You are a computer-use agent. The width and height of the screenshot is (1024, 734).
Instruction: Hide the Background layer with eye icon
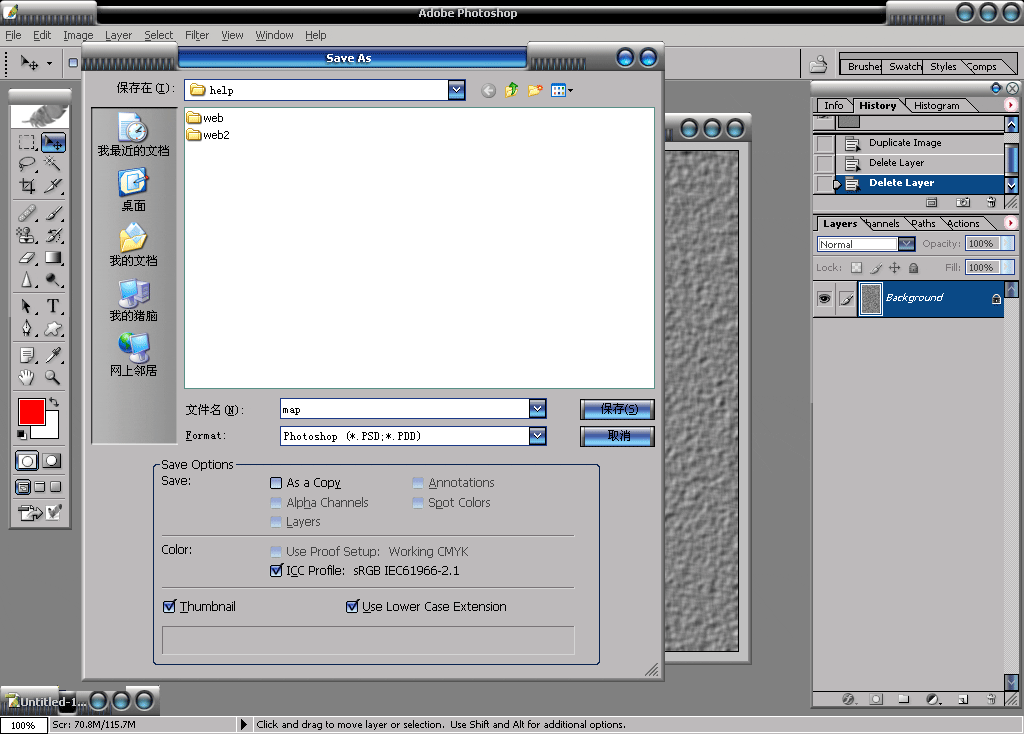point(825,298)
